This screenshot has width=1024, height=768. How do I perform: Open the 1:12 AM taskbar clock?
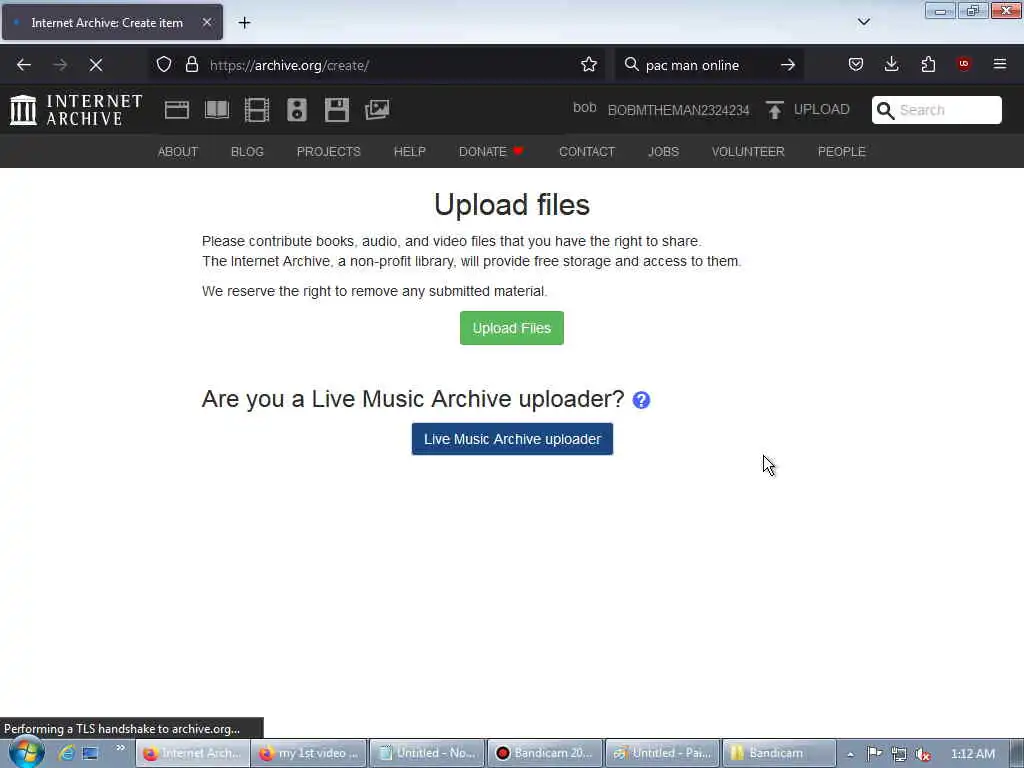(x=973, y=754)
